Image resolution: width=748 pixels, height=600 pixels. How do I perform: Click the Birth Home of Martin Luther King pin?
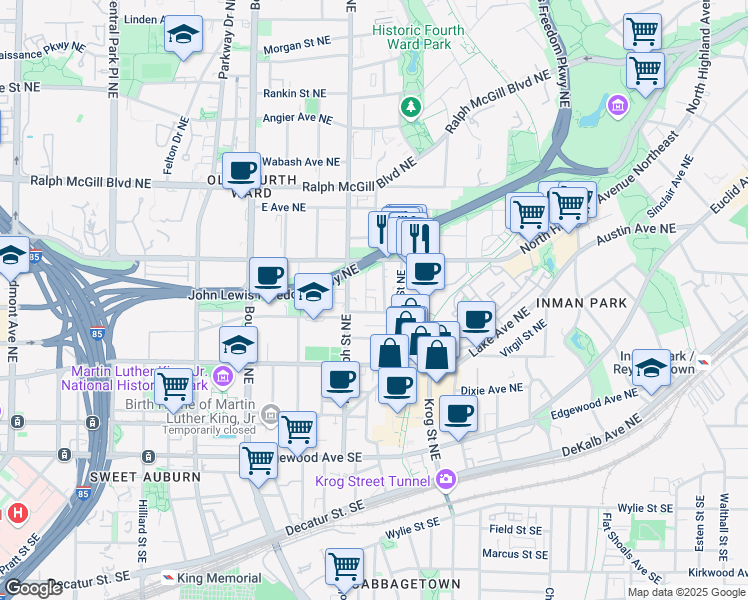click(270, 414)
